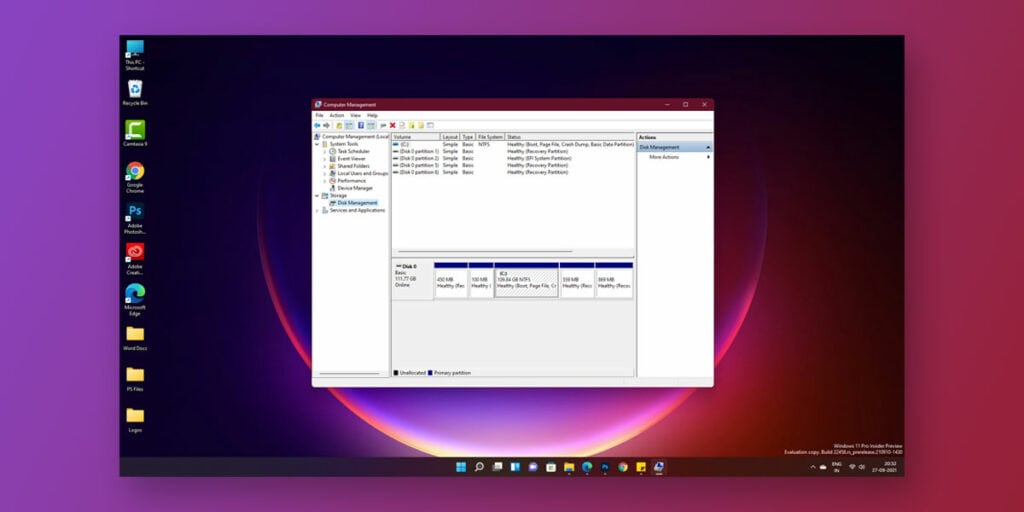Select the (Disk 0 partition 1) row

[513, 152]
